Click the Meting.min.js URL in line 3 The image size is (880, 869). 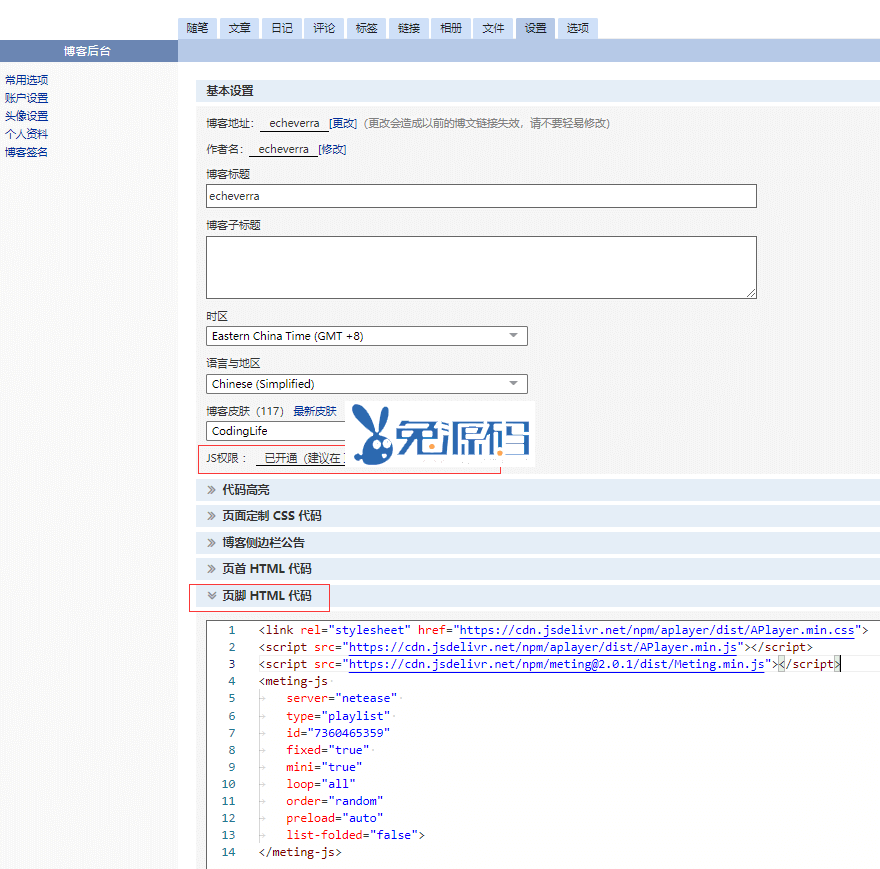tap(557, 664)
